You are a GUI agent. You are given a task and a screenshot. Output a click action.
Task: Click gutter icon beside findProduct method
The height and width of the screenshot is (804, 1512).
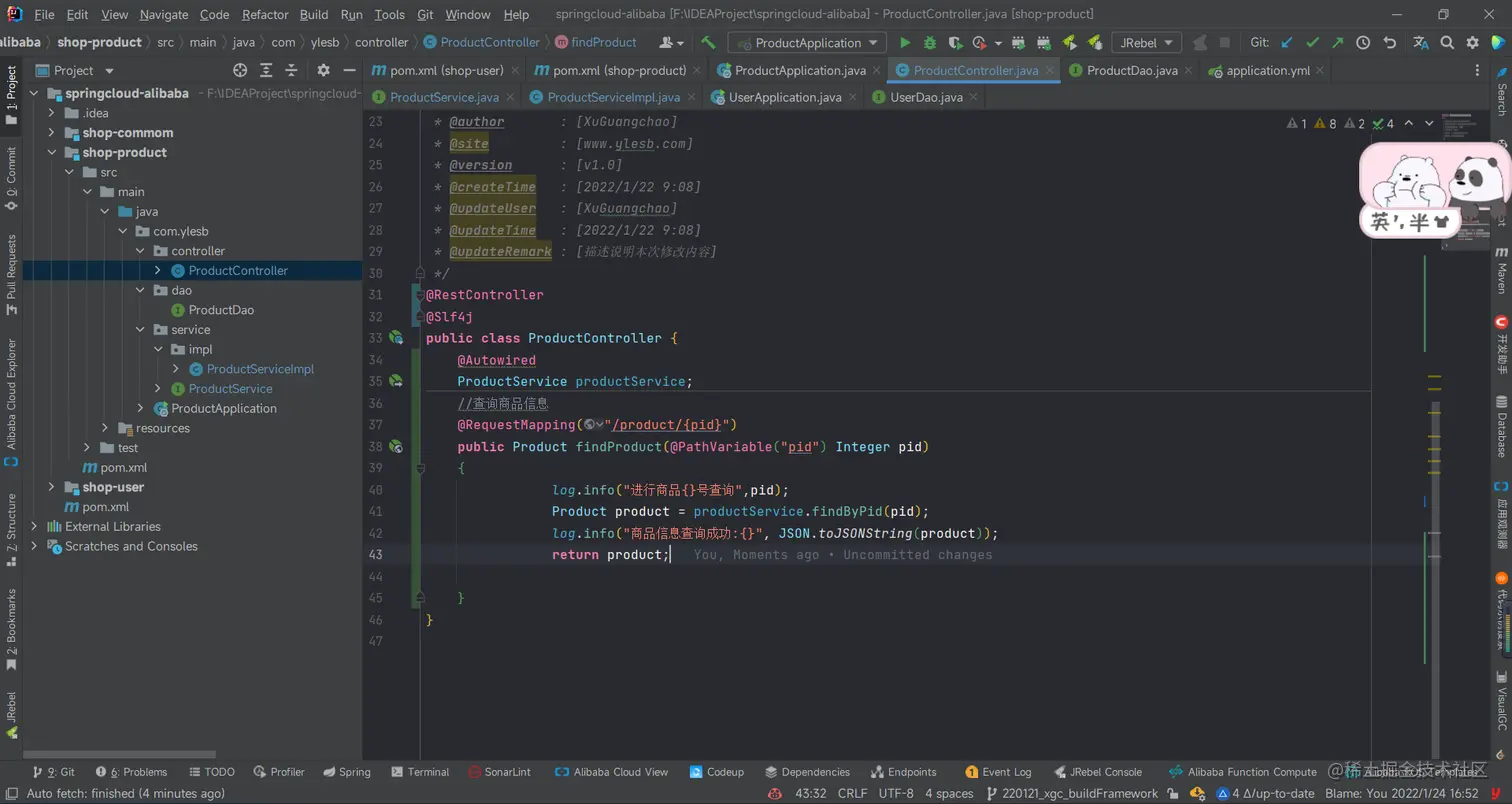(x=396, y=447)
